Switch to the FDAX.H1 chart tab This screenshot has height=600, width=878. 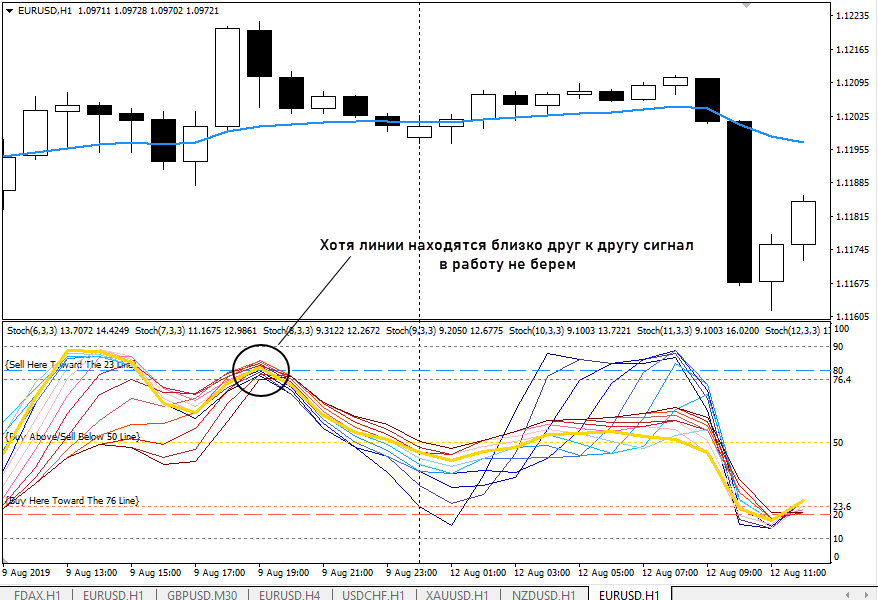tap(35, 593)
